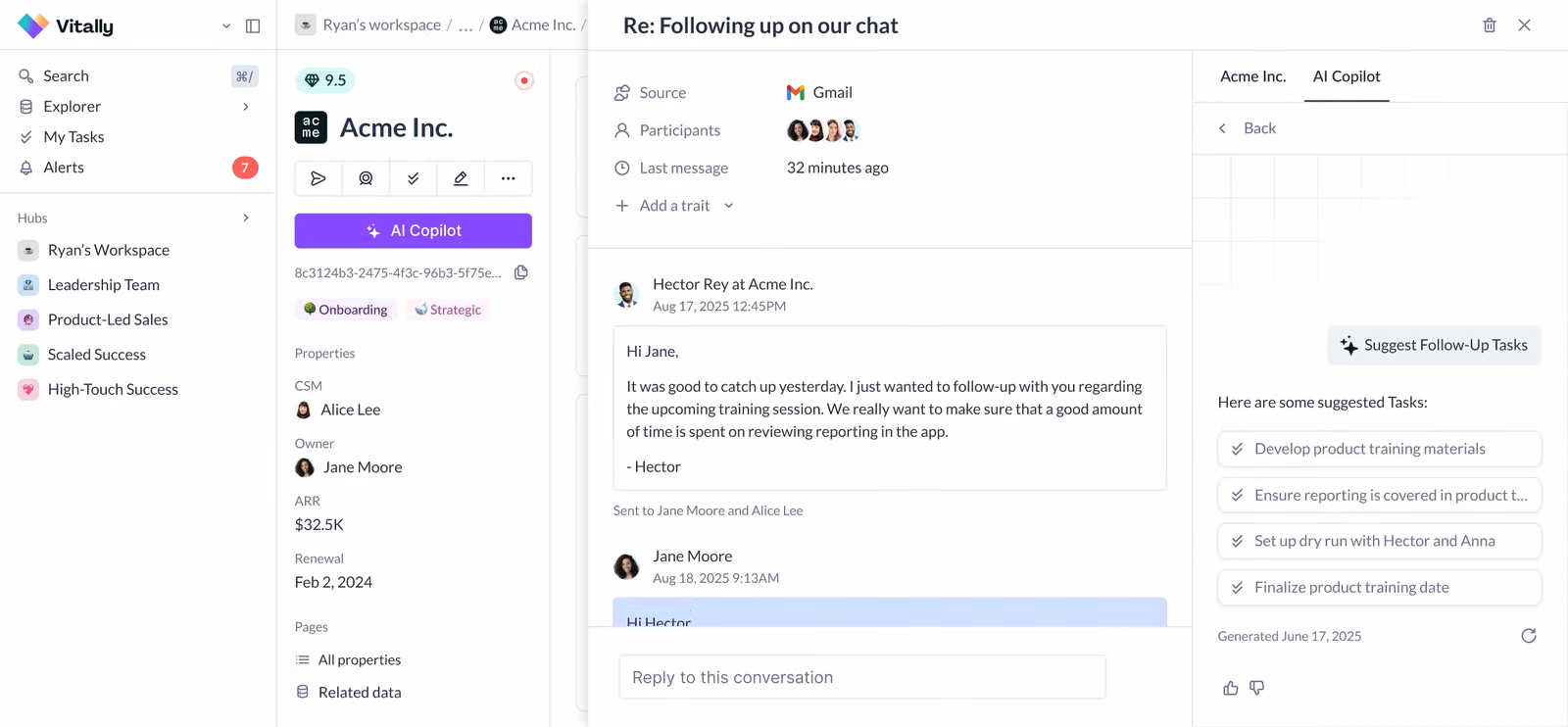Screen dimensions: 1568x727
Task: Give thumbs down on suggested tasks
Action: [x=1257, y=688]
